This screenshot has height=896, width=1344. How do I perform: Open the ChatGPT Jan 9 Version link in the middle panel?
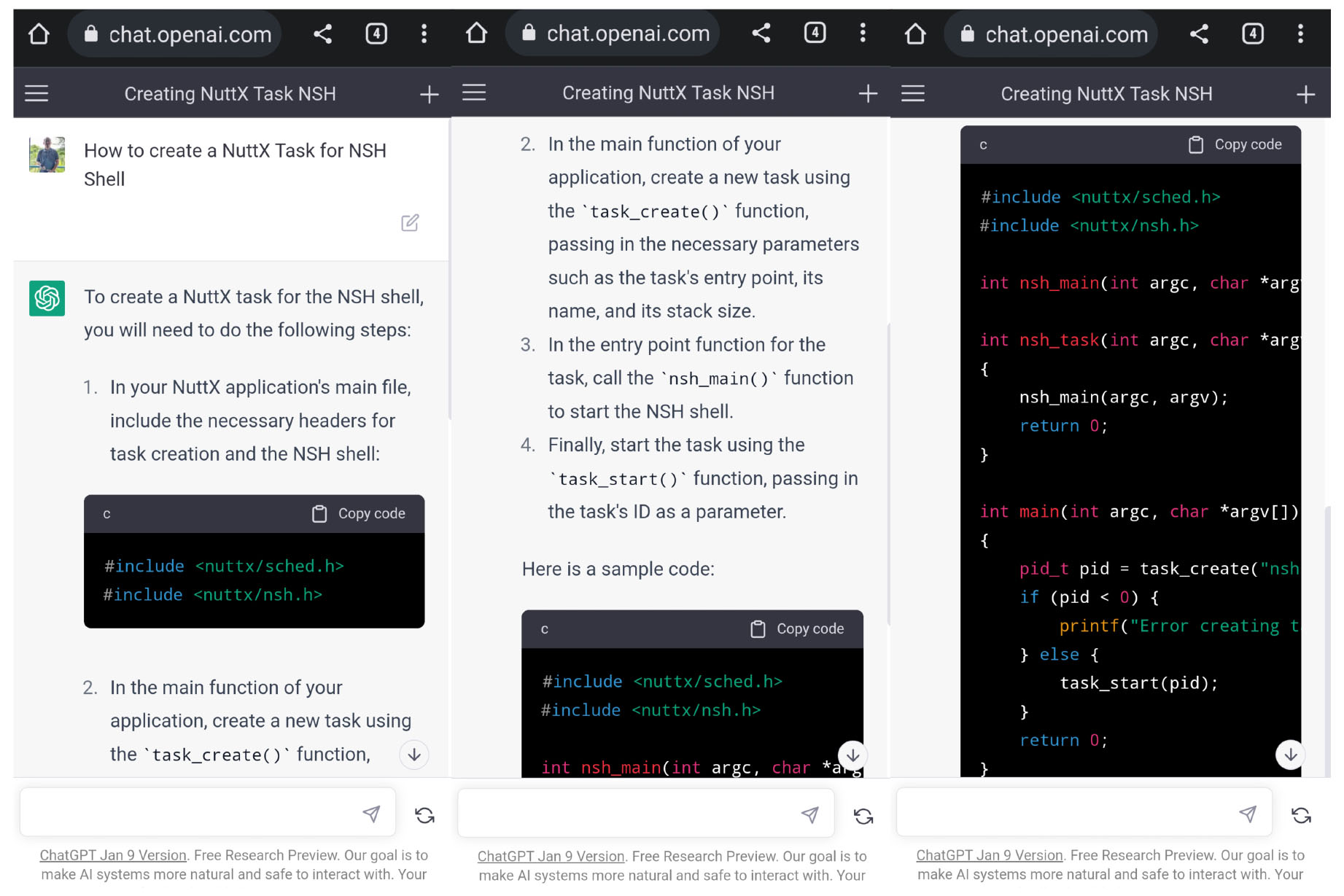click(x=551, y=856)
